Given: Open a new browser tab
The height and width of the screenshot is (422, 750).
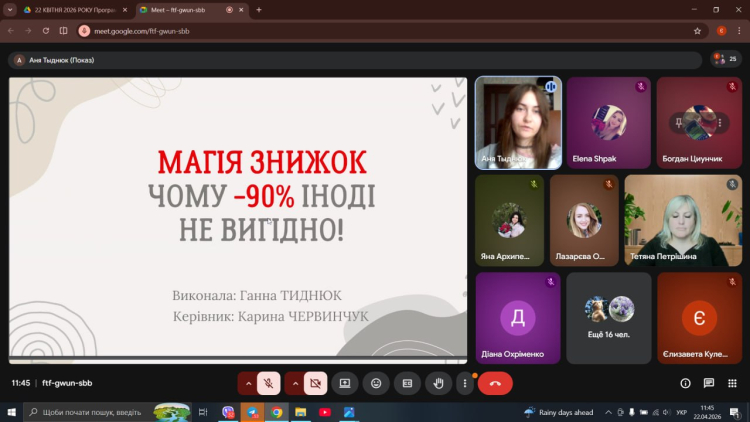Looking at the screenshot, I should pos(259,9).
